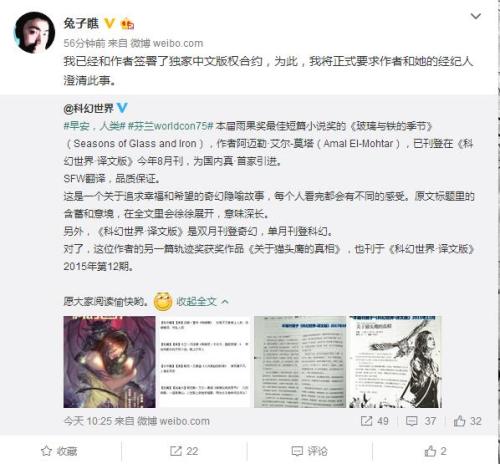500x464 pixels.
Task: Click the 评论 comment button
Action: pos(310,451)
